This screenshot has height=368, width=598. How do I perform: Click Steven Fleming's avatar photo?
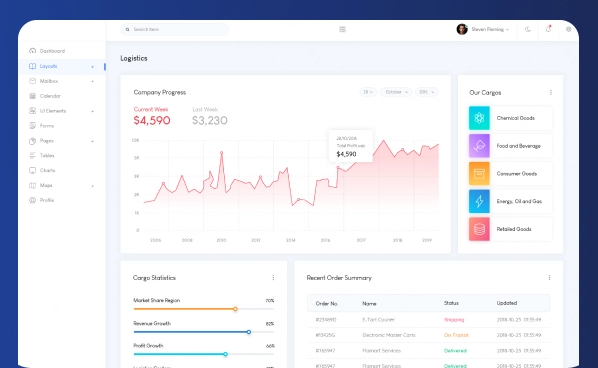pos(462,29)
